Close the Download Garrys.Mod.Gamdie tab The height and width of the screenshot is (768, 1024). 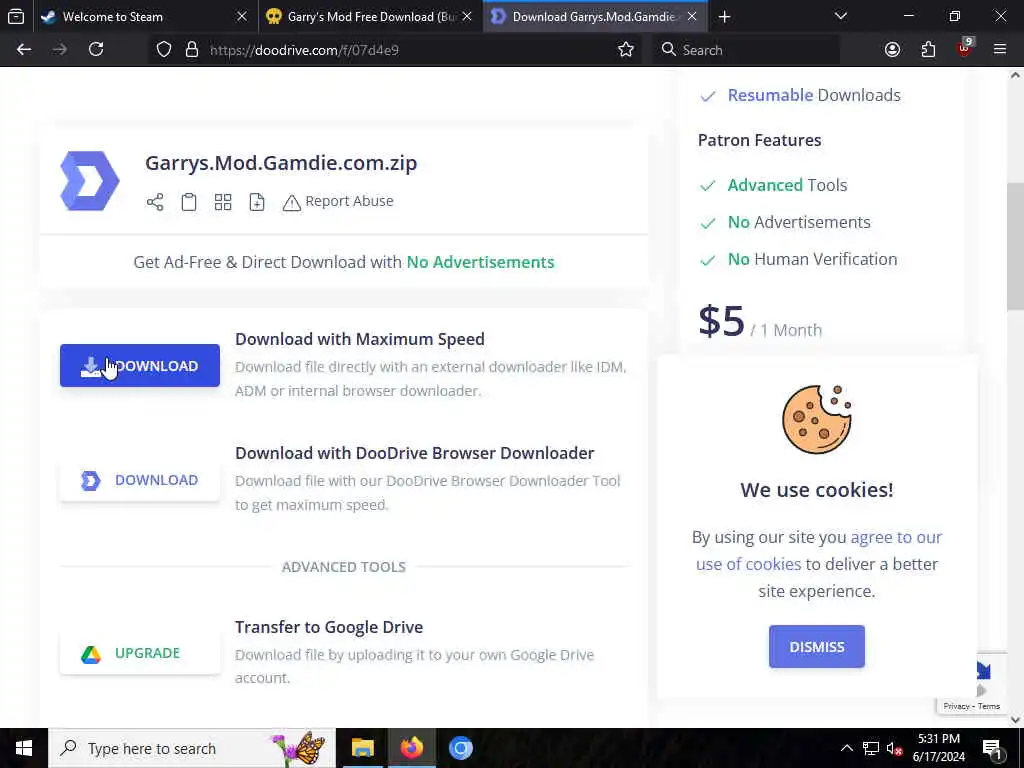point(692,17)
